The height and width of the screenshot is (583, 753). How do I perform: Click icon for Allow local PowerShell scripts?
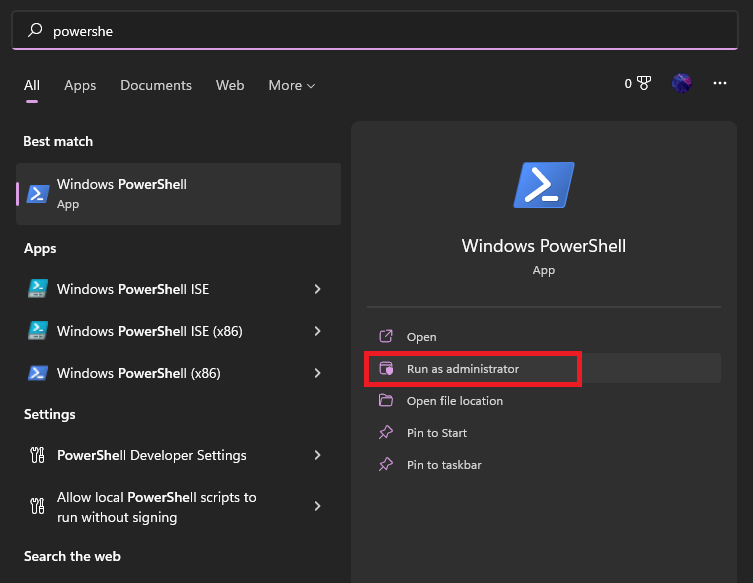click(37, 506)
